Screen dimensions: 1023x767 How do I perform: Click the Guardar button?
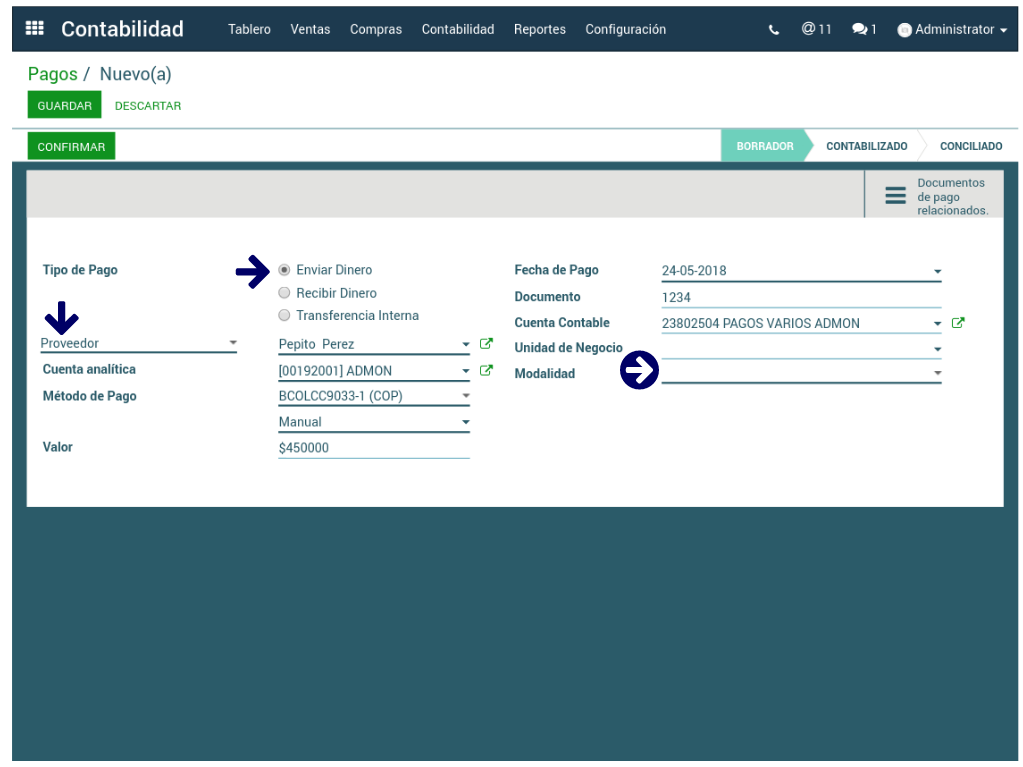(x=64, y=105)
